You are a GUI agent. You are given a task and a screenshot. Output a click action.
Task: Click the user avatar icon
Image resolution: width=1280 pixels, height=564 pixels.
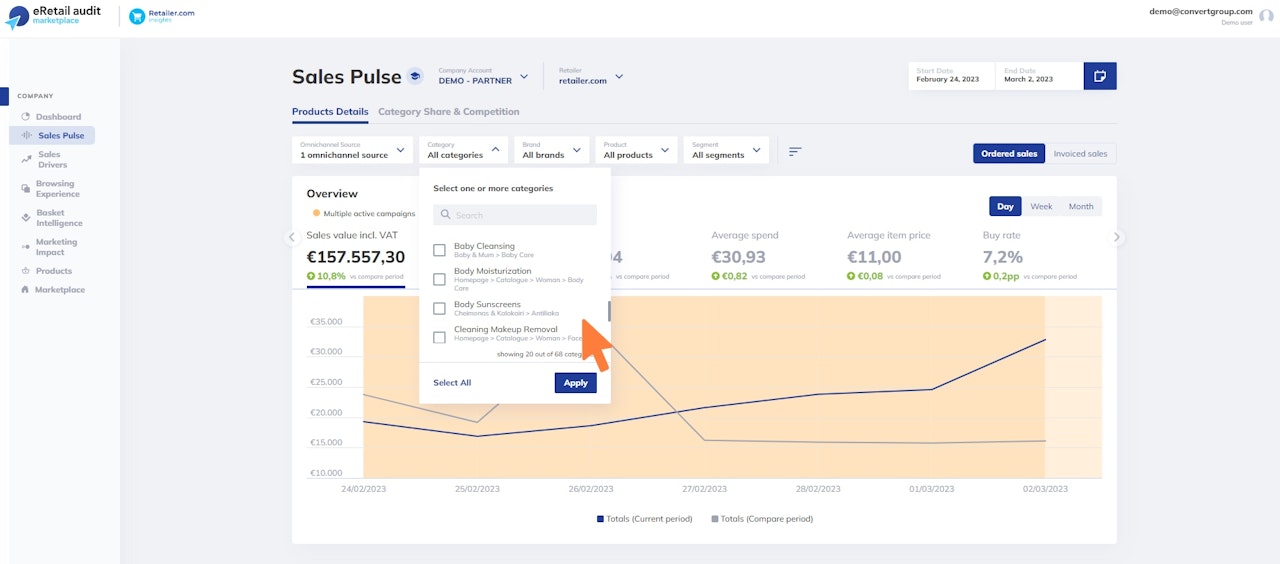[1266, 16]
